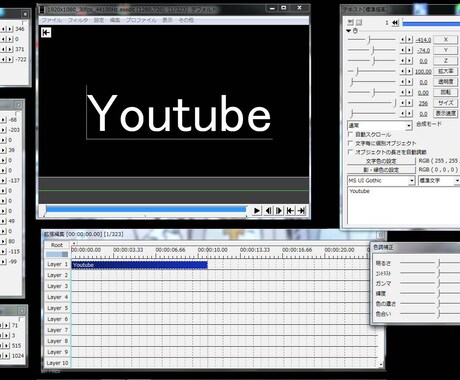Step back one frame in the preview window

click(x=268, y=211)
